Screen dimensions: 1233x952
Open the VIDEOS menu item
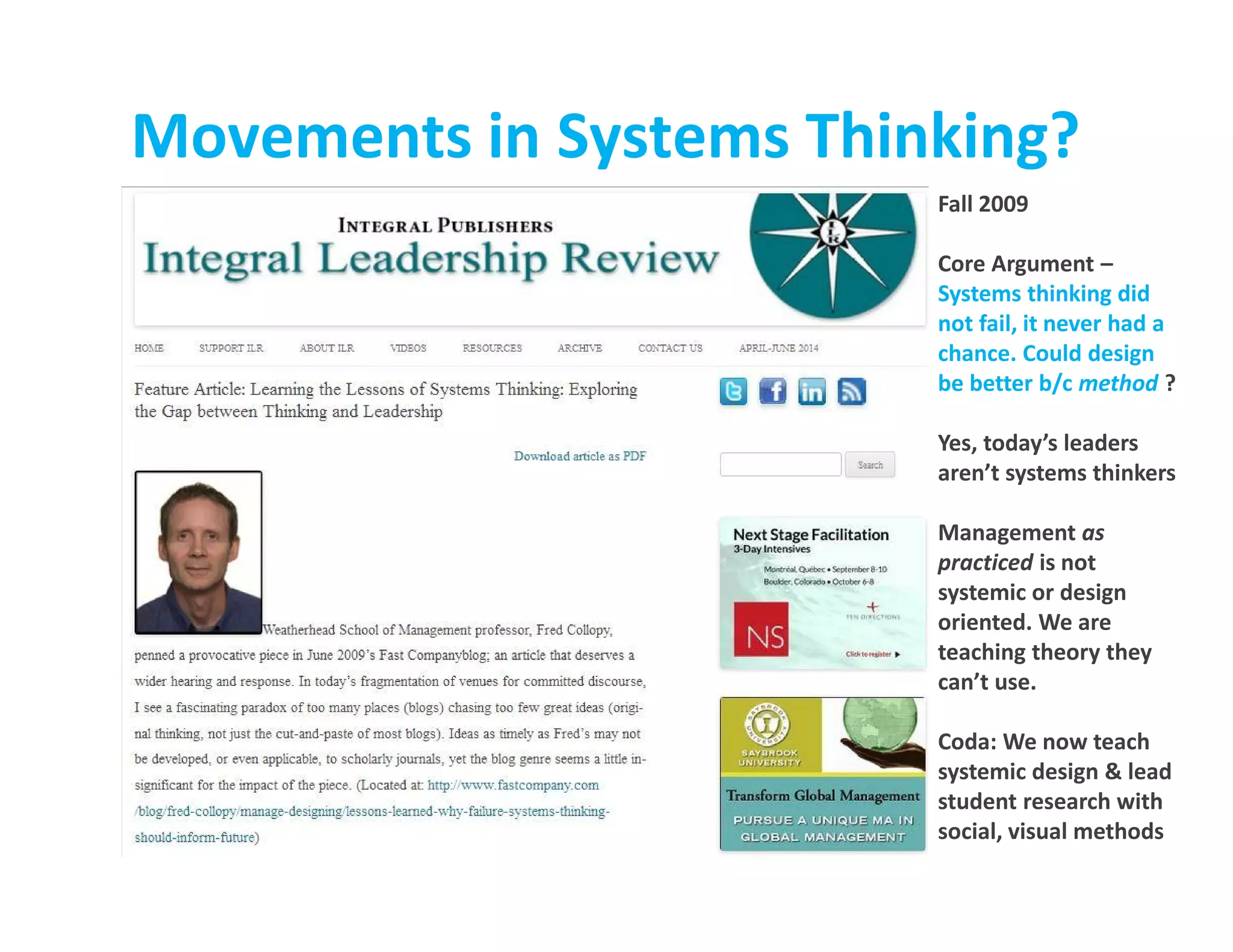408,348
